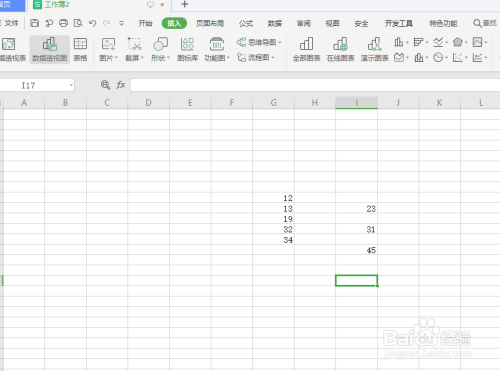
Task: Insert a Table (表格)
Action: point(80,49)
